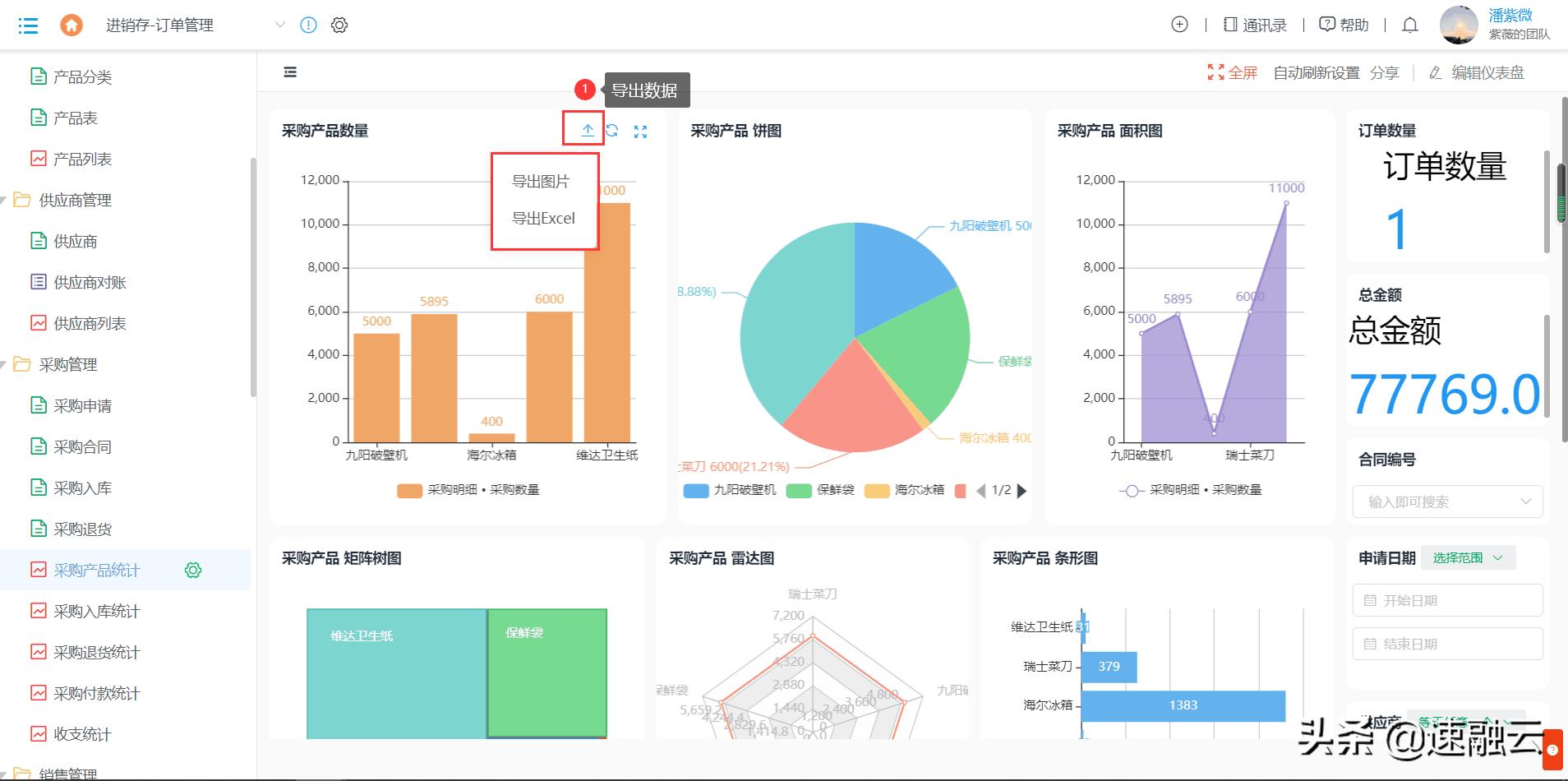Screen dimensions: 1568x781
Task: Click the 开始日期 input field
Action: click(x=1447, y=600)
